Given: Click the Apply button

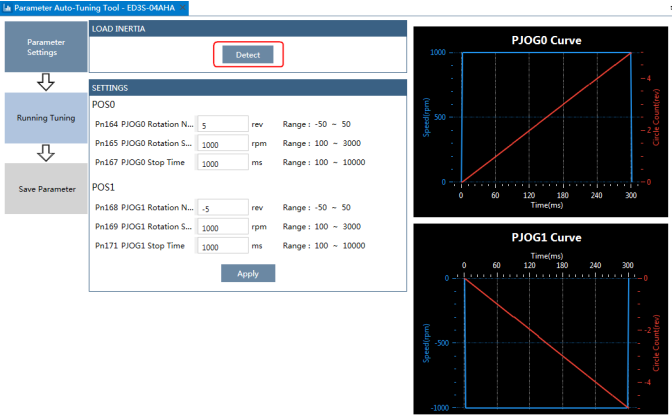Looking at the screenshot, I should [248, 273].
